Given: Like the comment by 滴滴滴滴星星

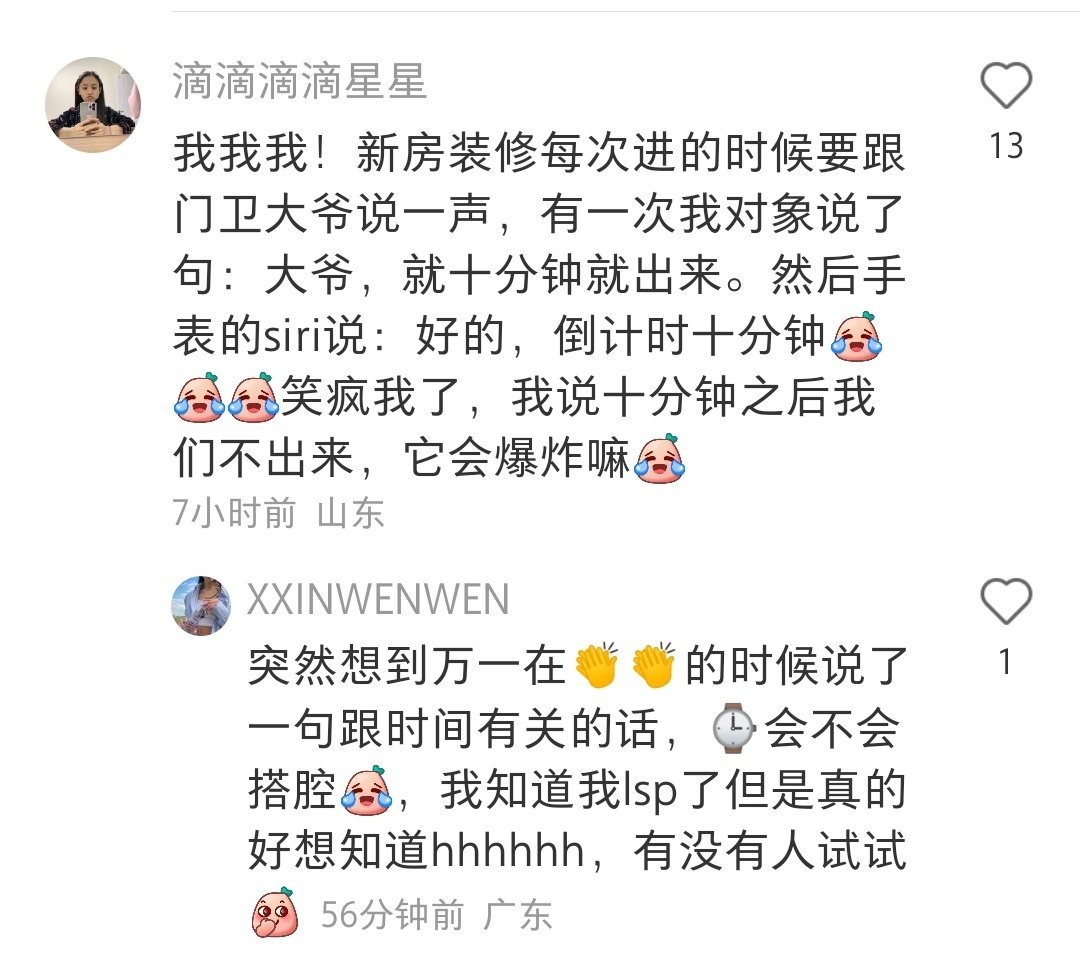Looking at the screenshot, I should point(1006,85).
